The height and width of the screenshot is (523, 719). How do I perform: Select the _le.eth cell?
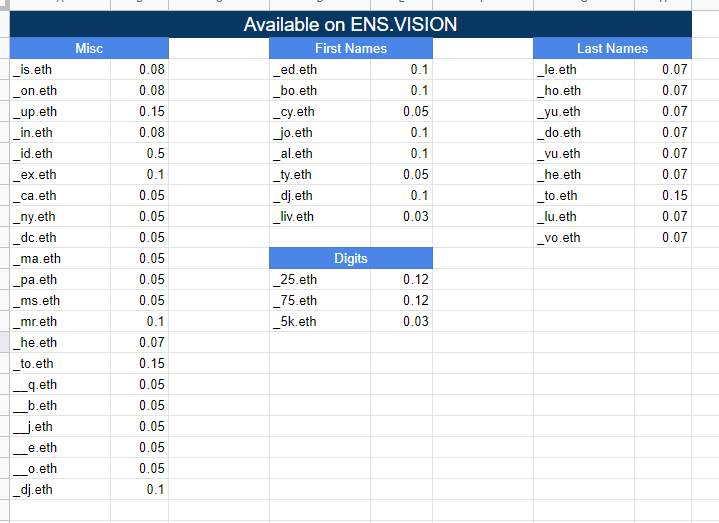[584, 69]
